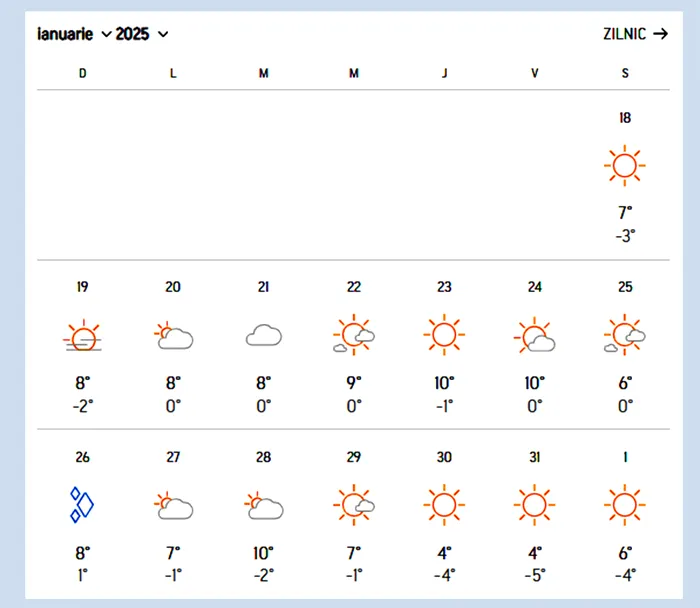
Task: Open the ZILNIC daily view link
Action: (625, 33)
